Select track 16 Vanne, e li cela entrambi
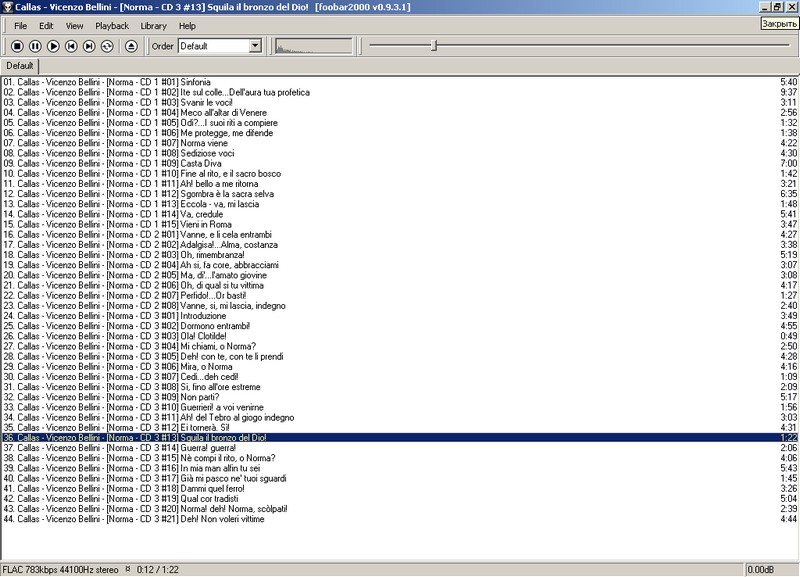The height and width of the screenshot is (577, 800). 399,235
